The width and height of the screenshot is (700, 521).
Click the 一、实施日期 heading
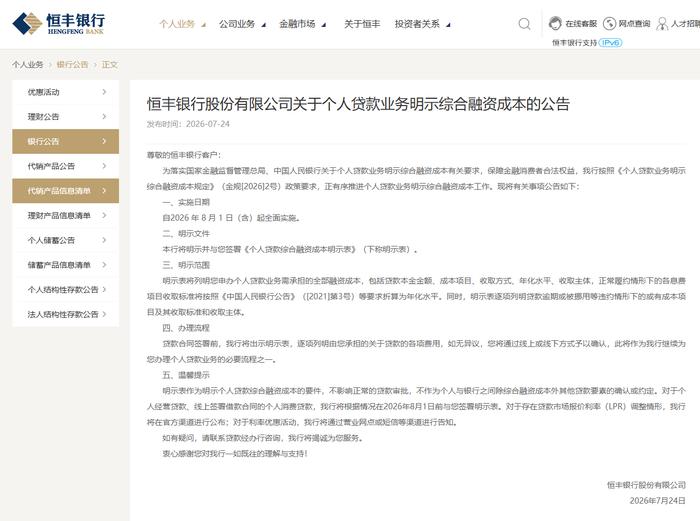(186, 202)
